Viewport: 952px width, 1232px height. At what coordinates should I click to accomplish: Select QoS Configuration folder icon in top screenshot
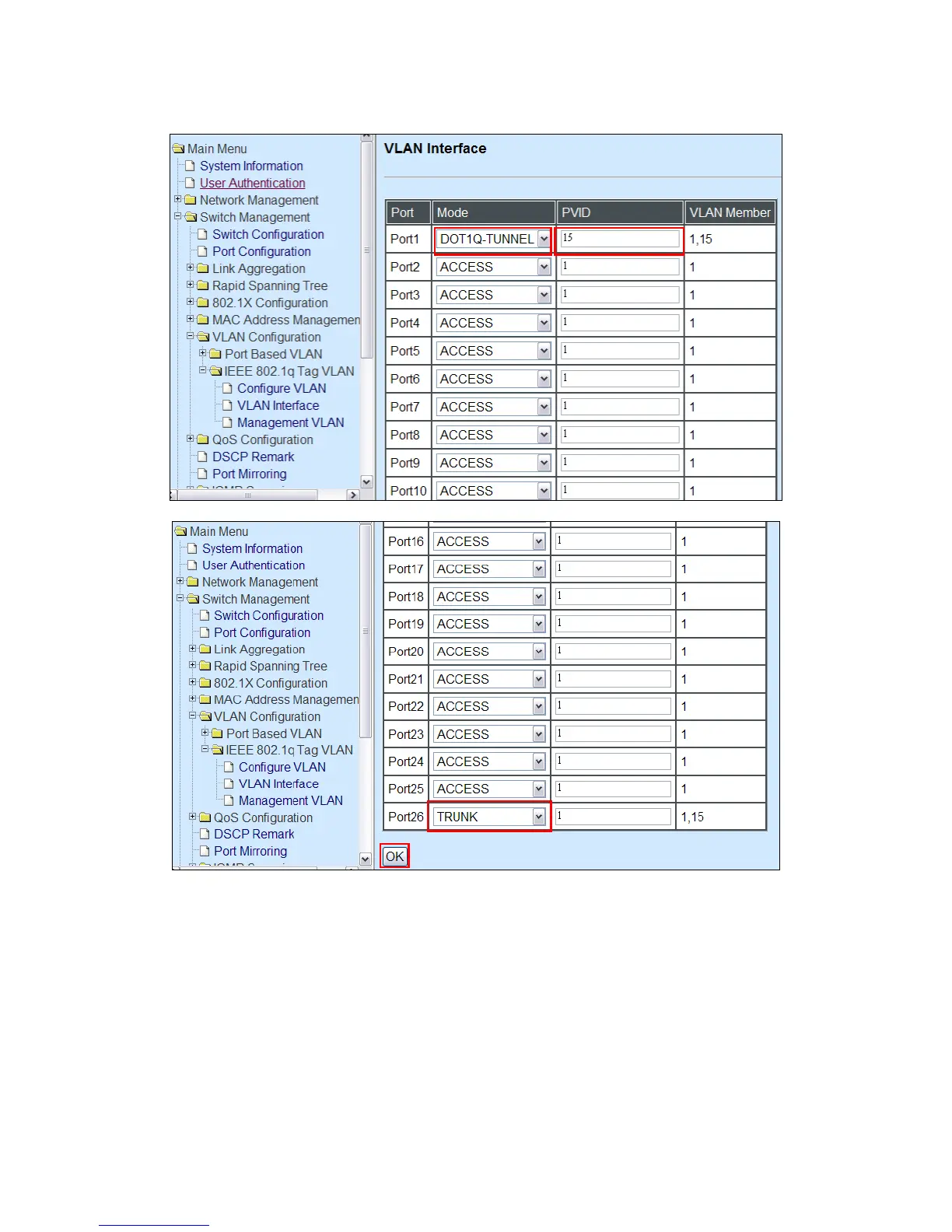203,439
